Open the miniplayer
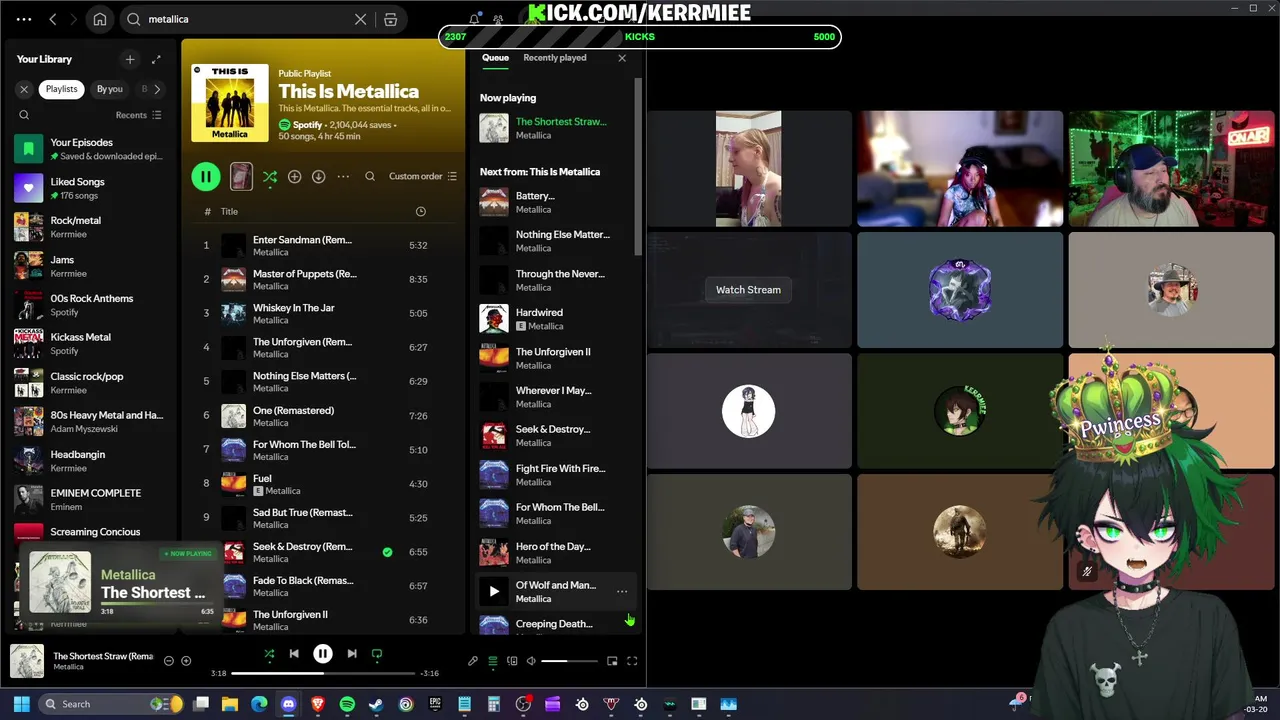This screenshot has height=720, width=1280. 612,661
